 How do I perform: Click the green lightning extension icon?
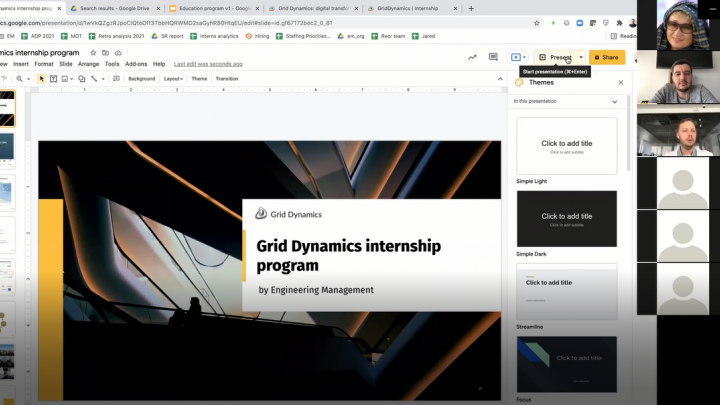tap(553, 23)
